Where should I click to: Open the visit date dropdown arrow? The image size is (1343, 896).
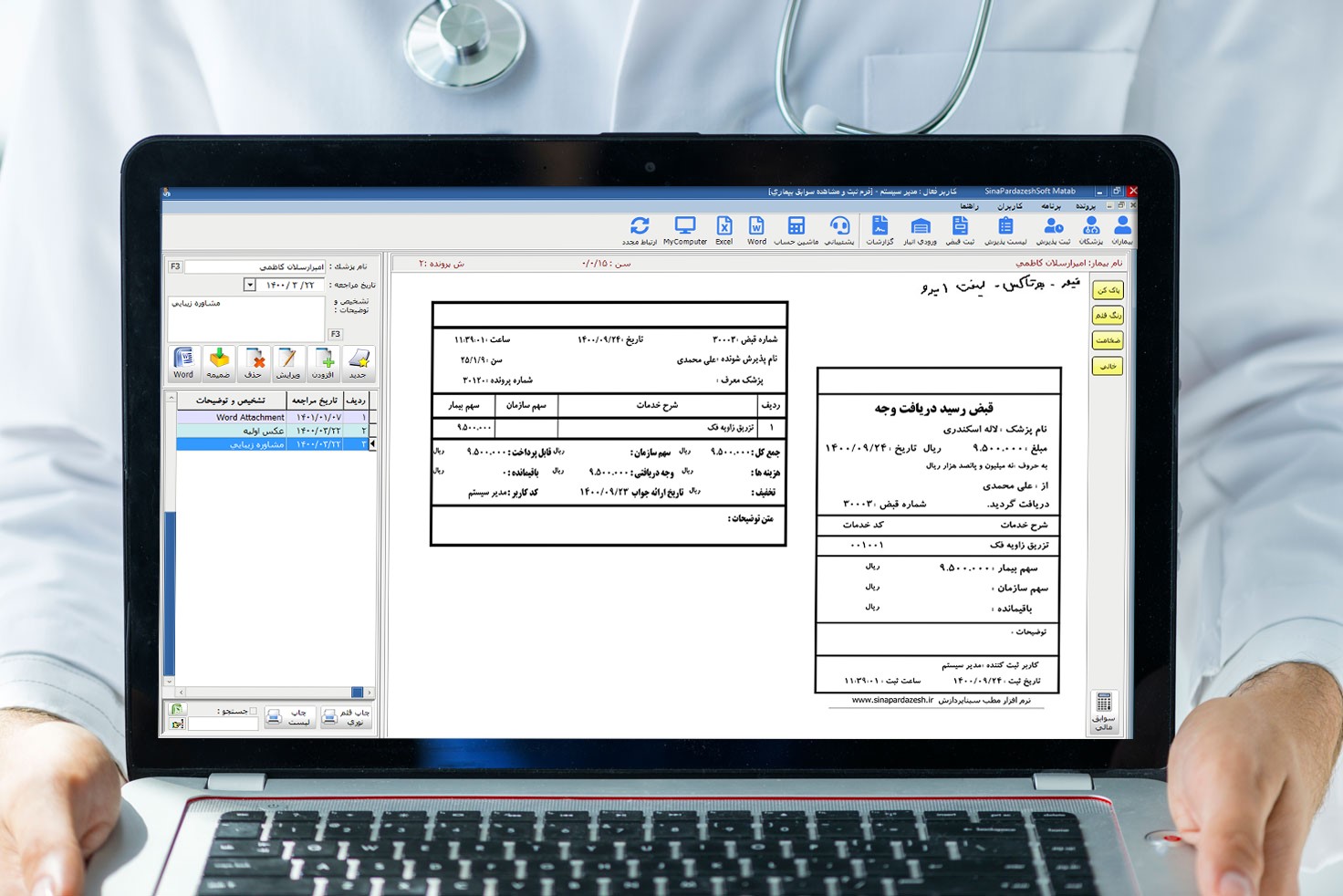[x=249, y=285]
